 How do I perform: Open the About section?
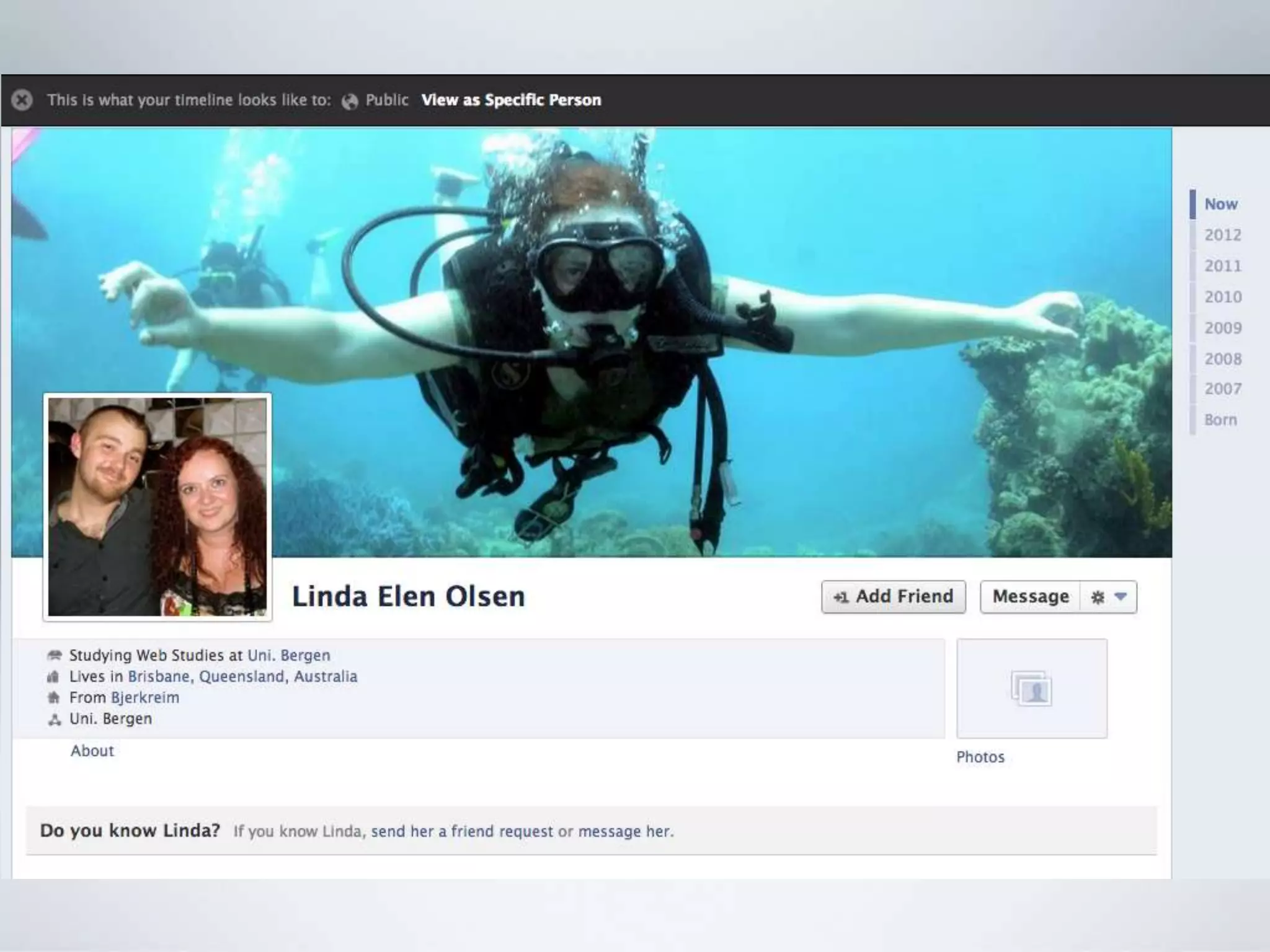(92, 751)
